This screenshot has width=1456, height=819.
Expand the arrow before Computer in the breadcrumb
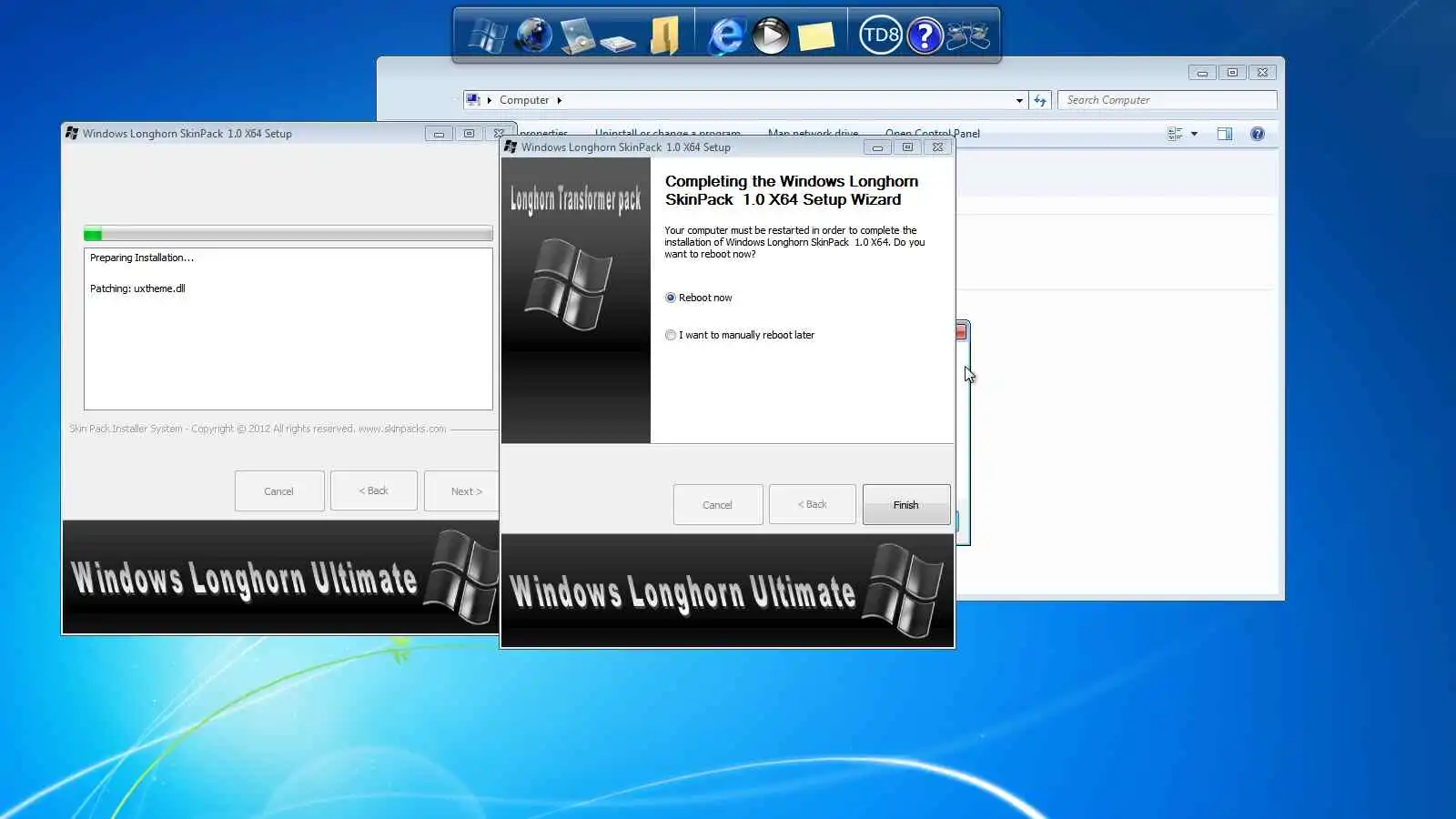tap(490, 100)
